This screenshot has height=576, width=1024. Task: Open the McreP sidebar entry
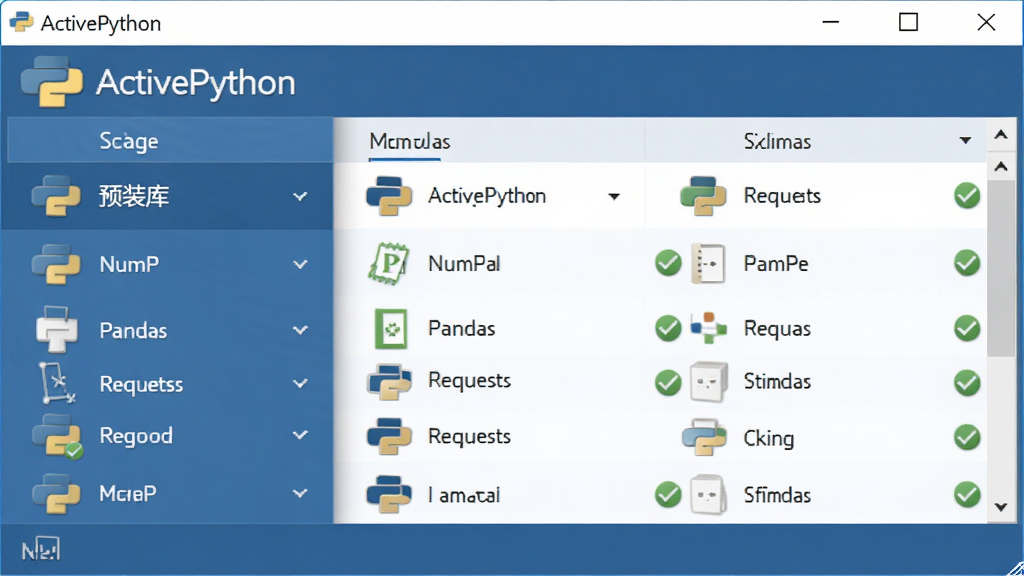pyautogui.click(x=167, y=493)
